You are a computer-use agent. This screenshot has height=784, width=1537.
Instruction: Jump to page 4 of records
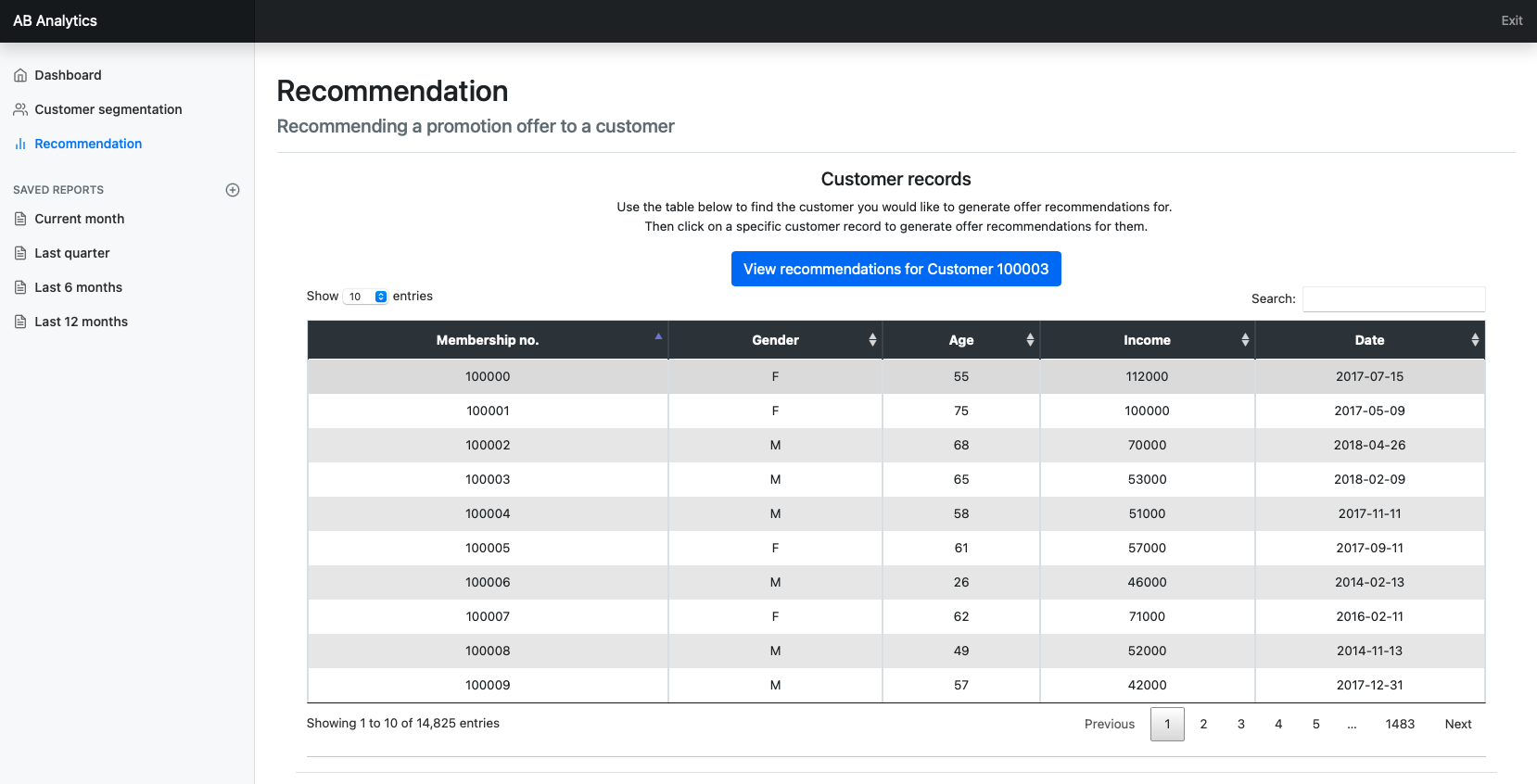(x=1278, y=724)
